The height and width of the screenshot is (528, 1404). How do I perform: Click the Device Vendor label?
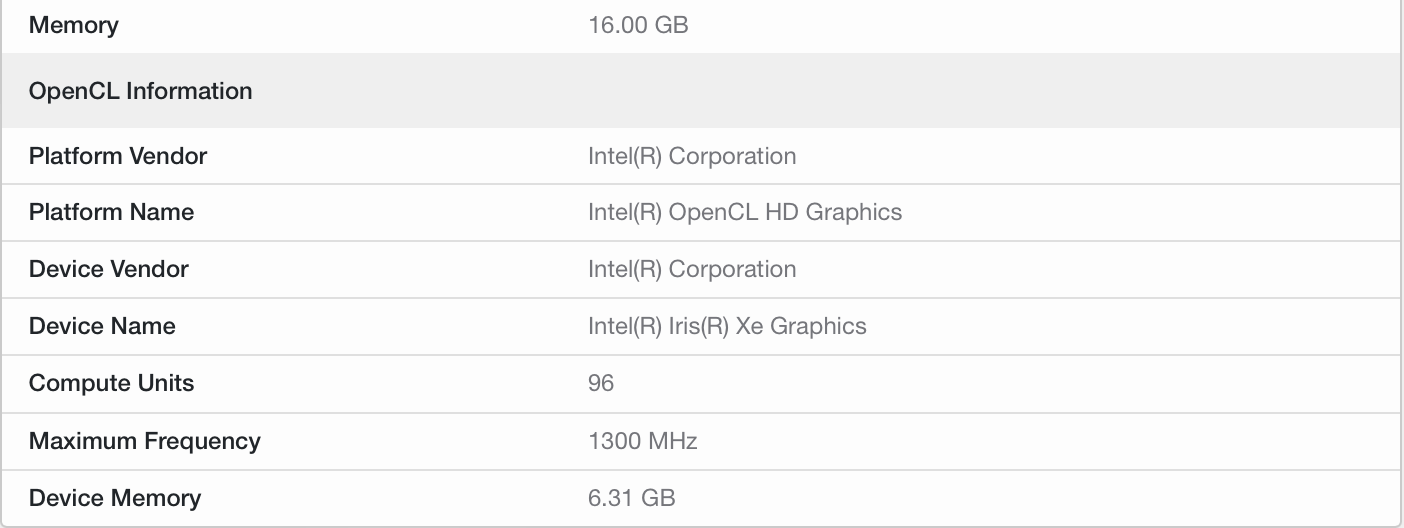[x=108, y=269]
